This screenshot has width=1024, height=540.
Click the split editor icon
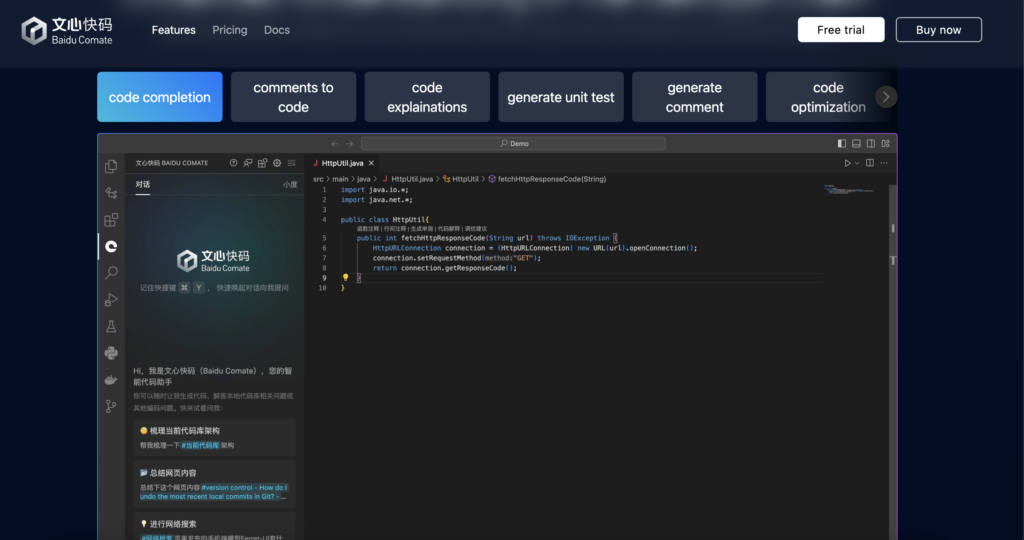[x=870, y=163]
